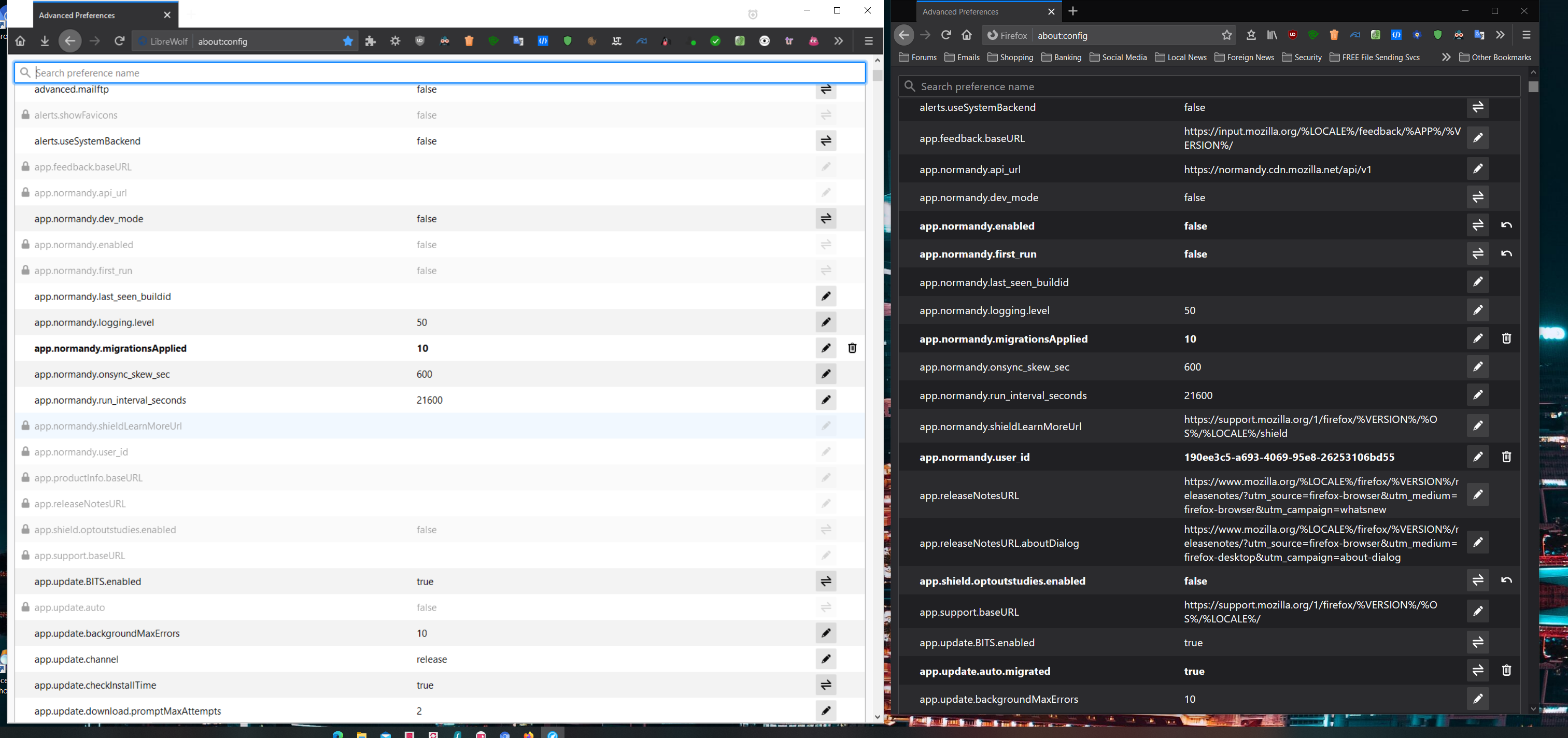Image resolution: width=1568 pixels, height=738 pixels.
Task: Open the Firefox Library books icon
Action: (1272, 35)
